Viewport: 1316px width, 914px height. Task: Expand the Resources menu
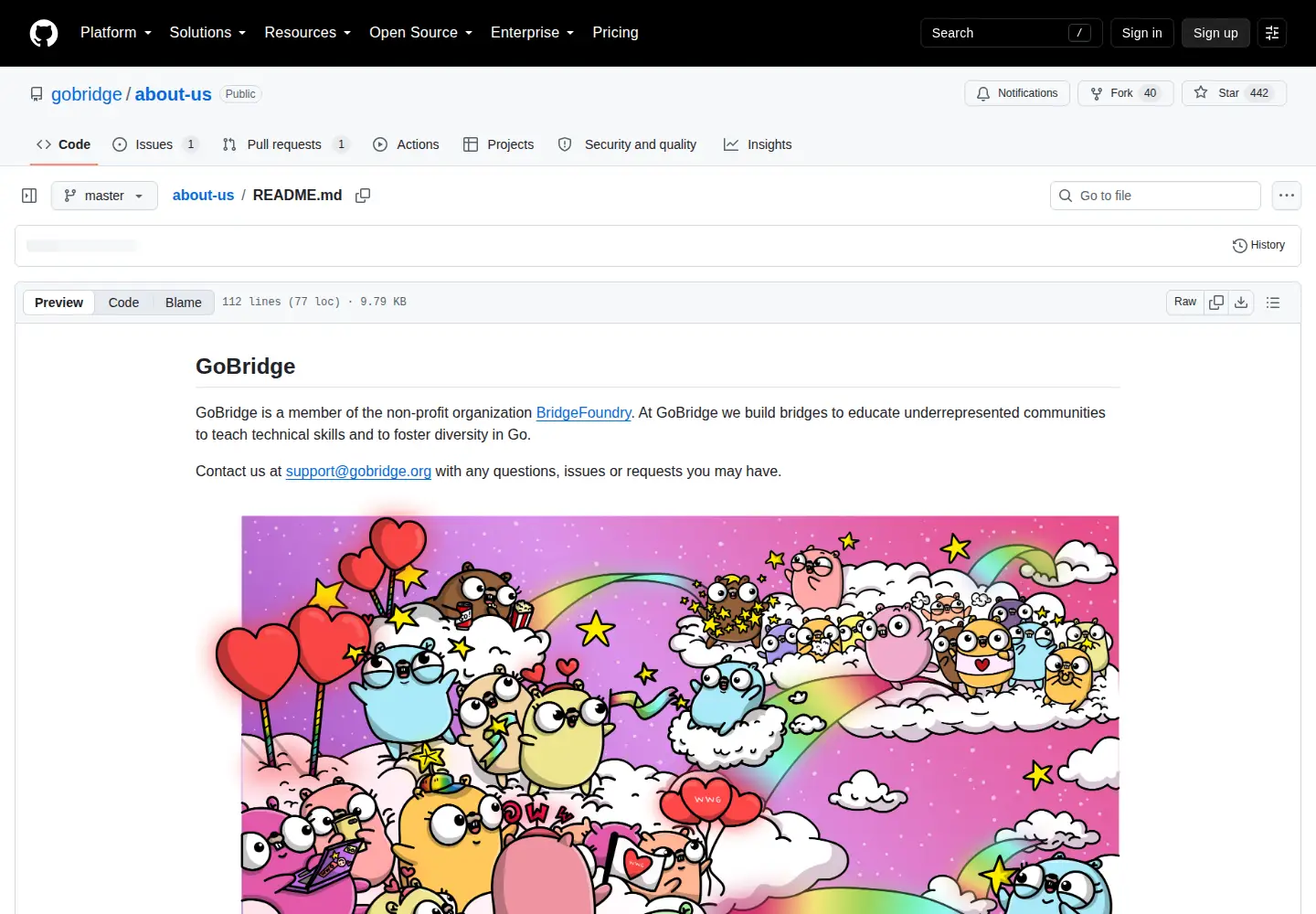click(307, 33)
